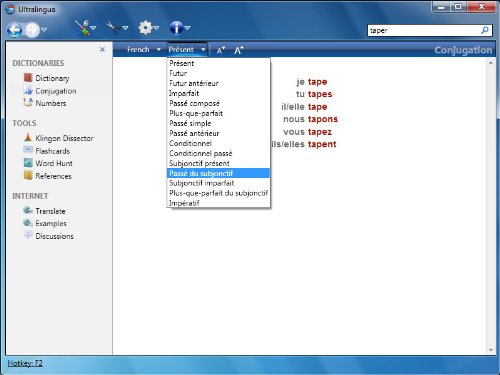
Task: Click the conjugated word tapez
Action: 320,132
